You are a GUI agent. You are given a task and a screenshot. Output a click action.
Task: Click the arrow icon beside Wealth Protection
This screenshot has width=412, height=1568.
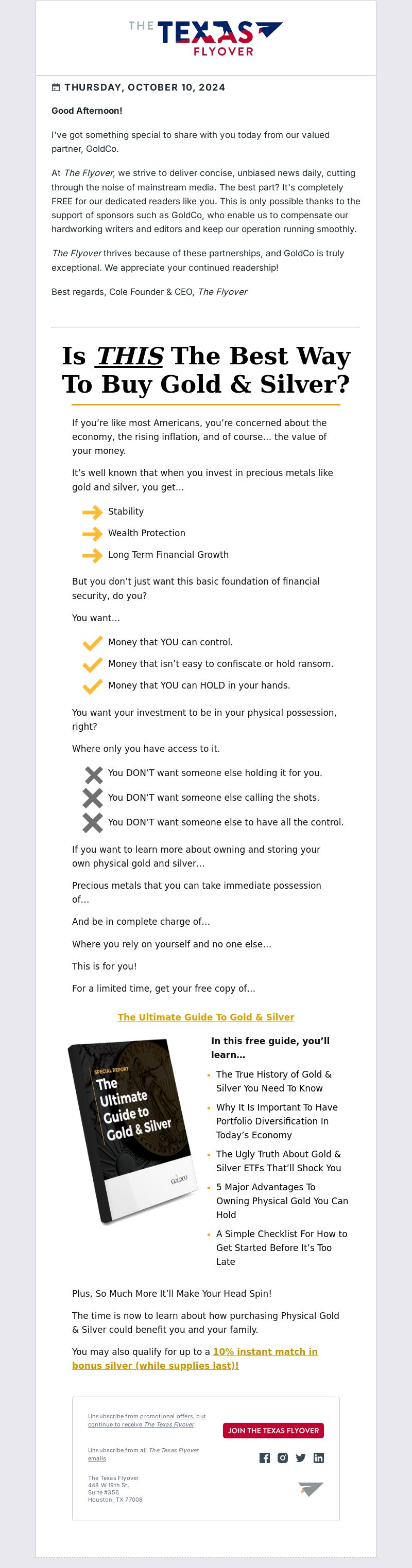92,534
